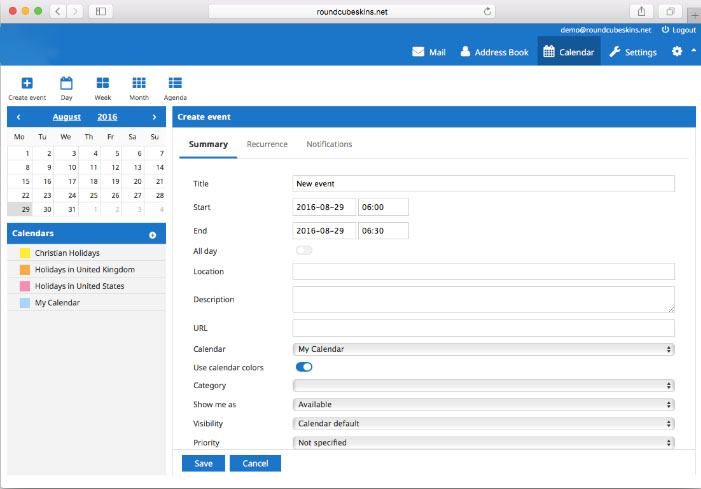Expand the Calendar dropdown
701x489 pixels.
click(x=483, y=349)
